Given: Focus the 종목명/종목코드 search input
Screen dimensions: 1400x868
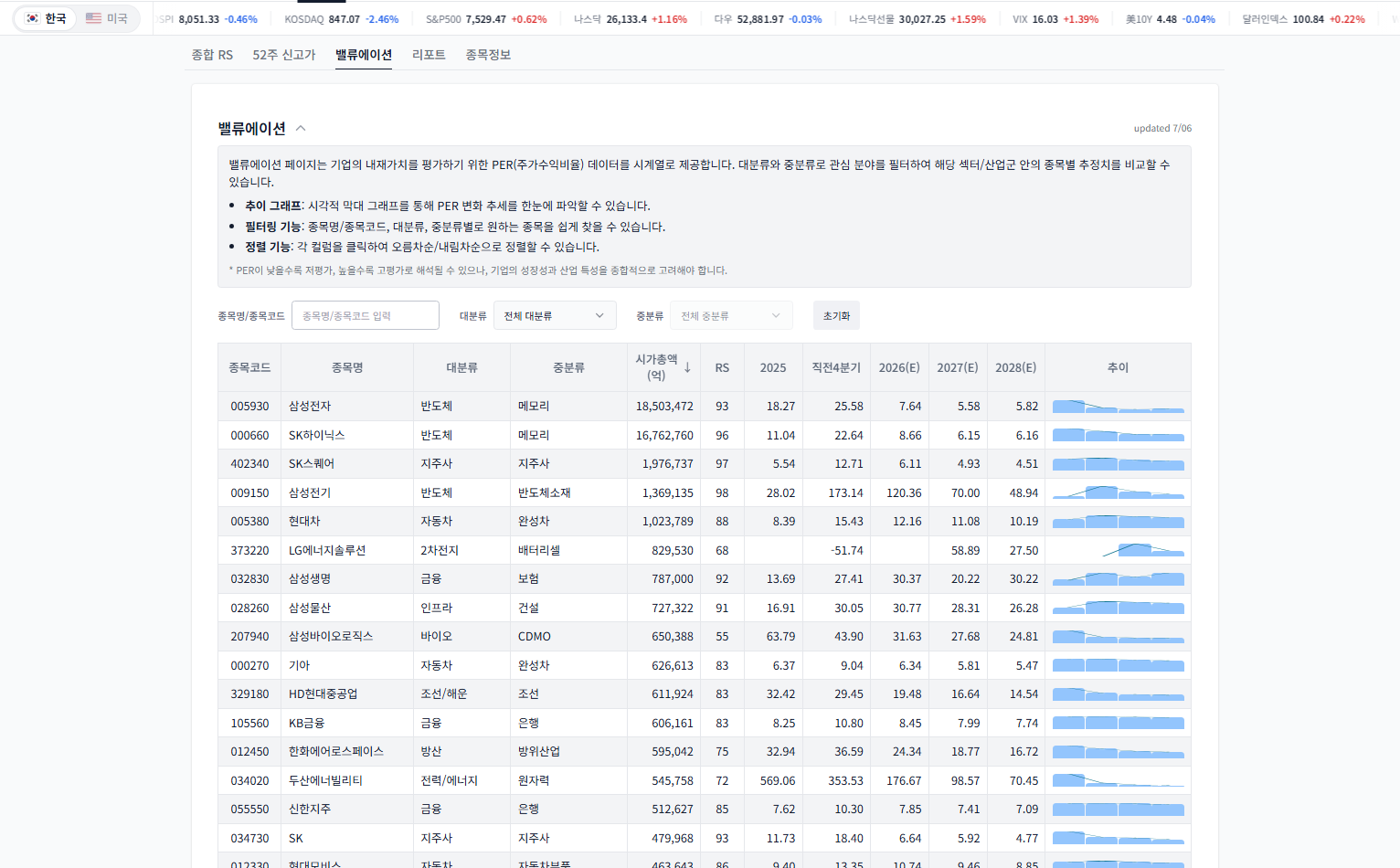Looking at the screenshot, I should pyautogui.click(x=366, y=315).
